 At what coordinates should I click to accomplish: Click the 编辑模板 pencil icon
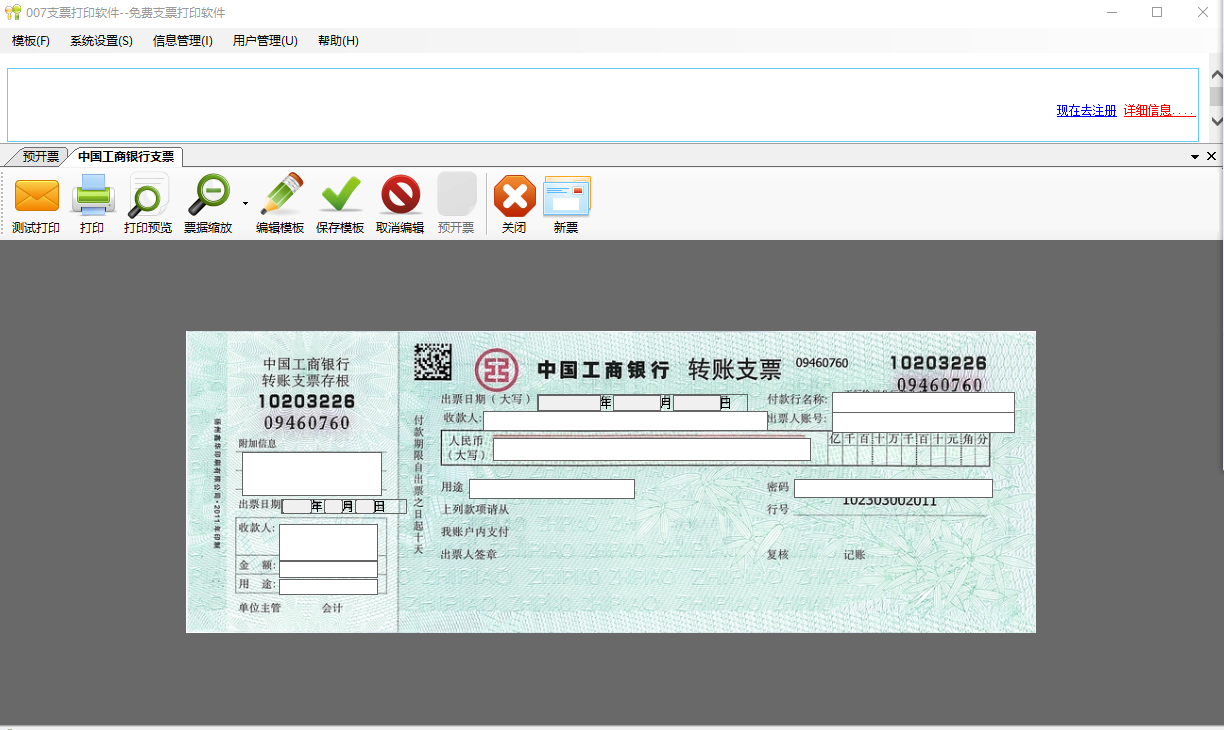(280, 195)
